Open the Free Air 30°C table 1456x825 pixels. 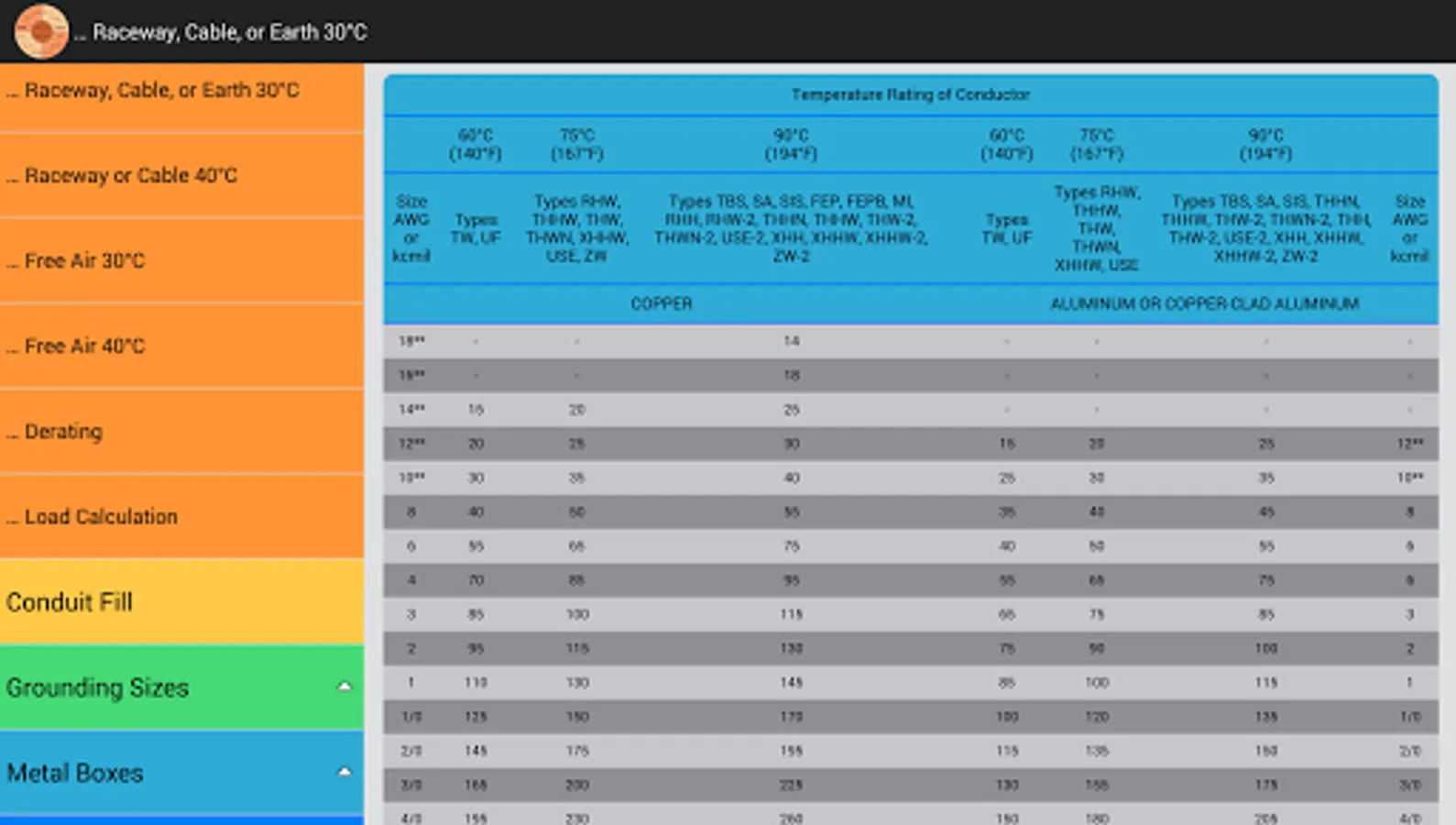(181, 260)
